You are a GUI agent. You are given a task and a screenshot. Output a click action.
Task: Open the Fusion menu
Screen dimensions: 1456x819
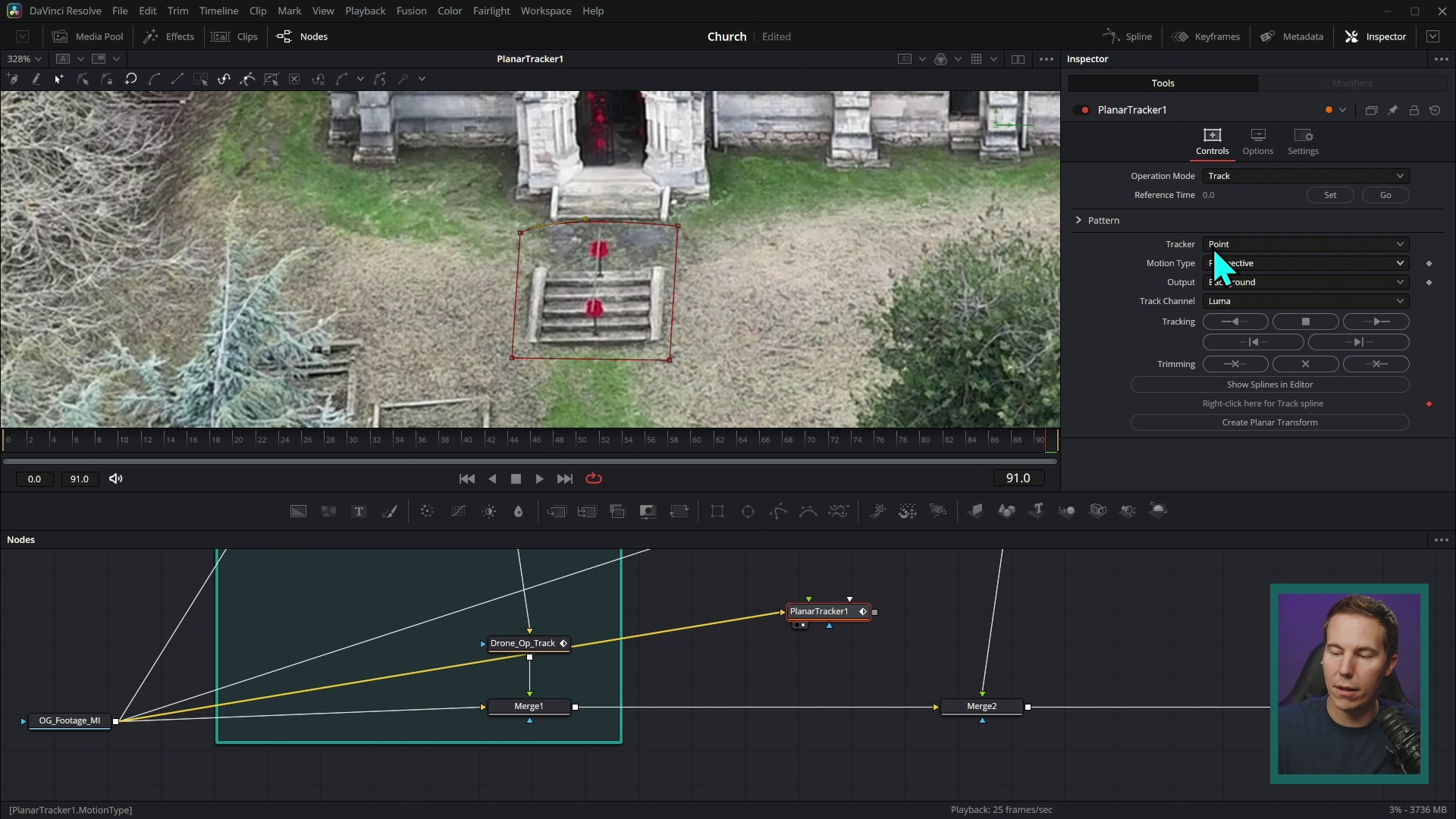tap(411, 11)
